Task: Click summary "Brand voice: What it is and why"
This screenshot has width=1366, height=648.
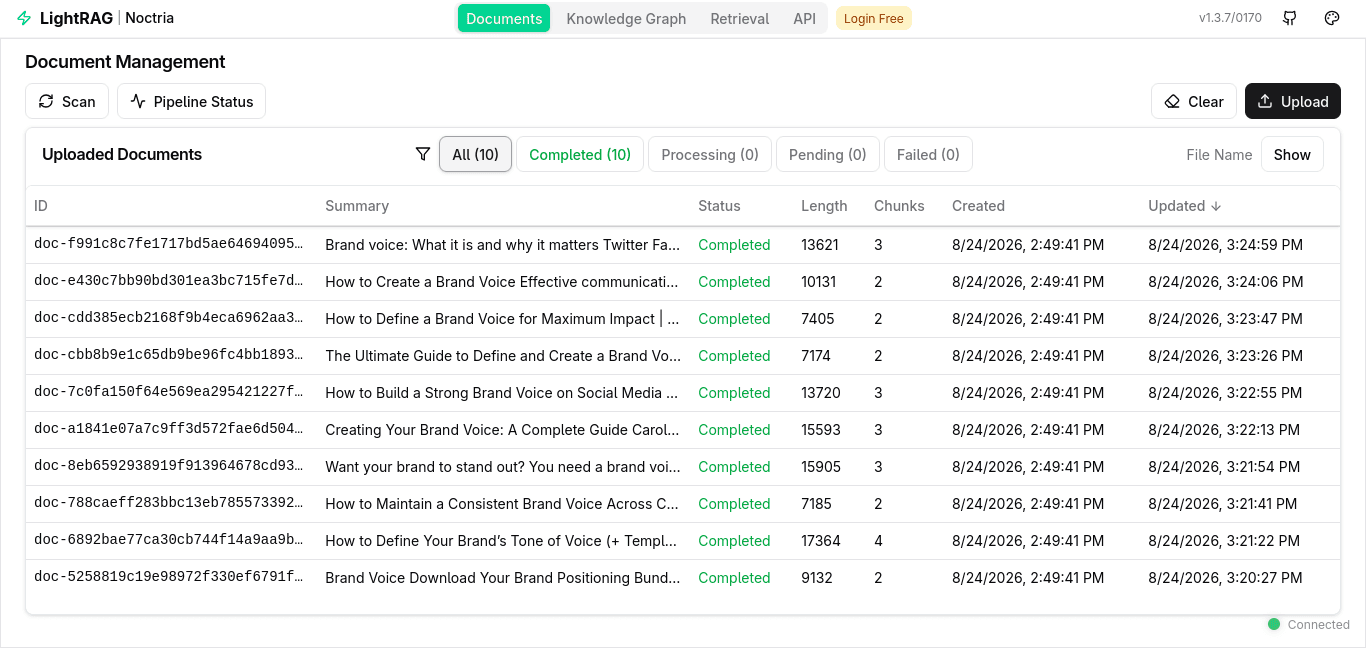Action: [502, 245]
